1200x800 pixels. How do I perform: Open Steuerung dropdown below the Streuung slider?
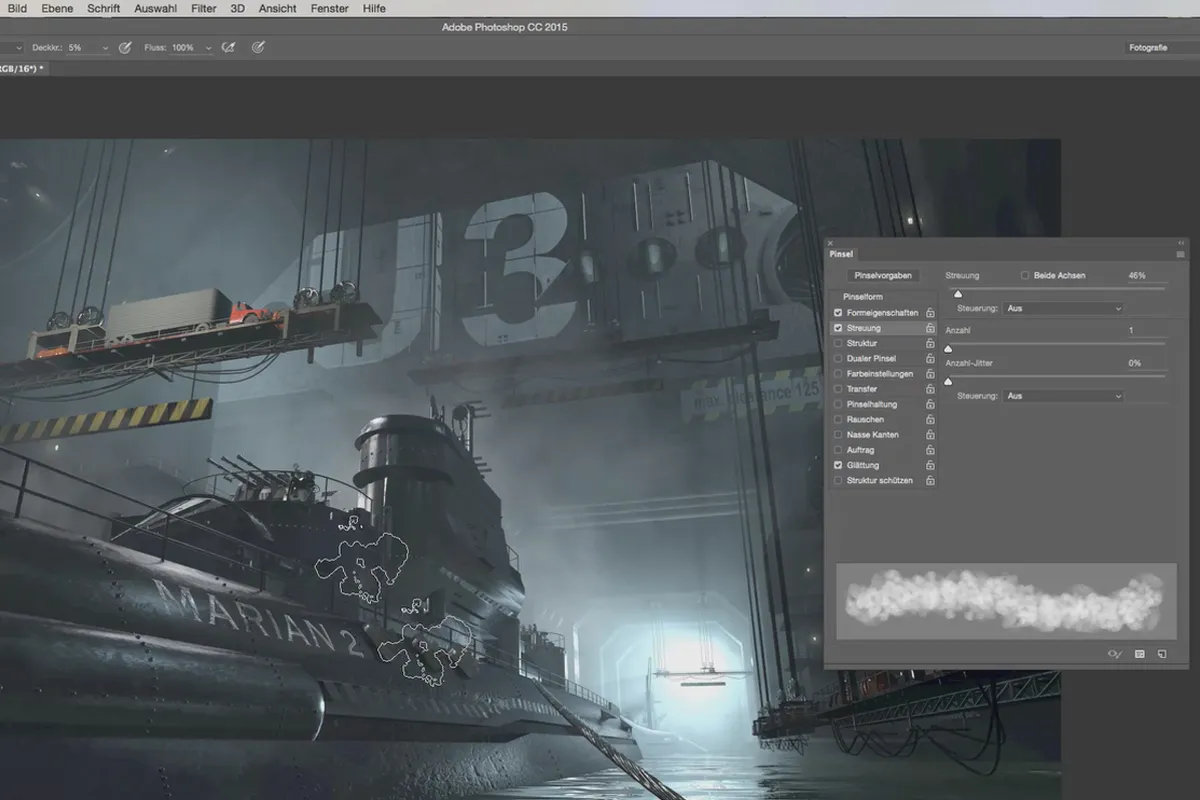click(x=1063, y=308)
